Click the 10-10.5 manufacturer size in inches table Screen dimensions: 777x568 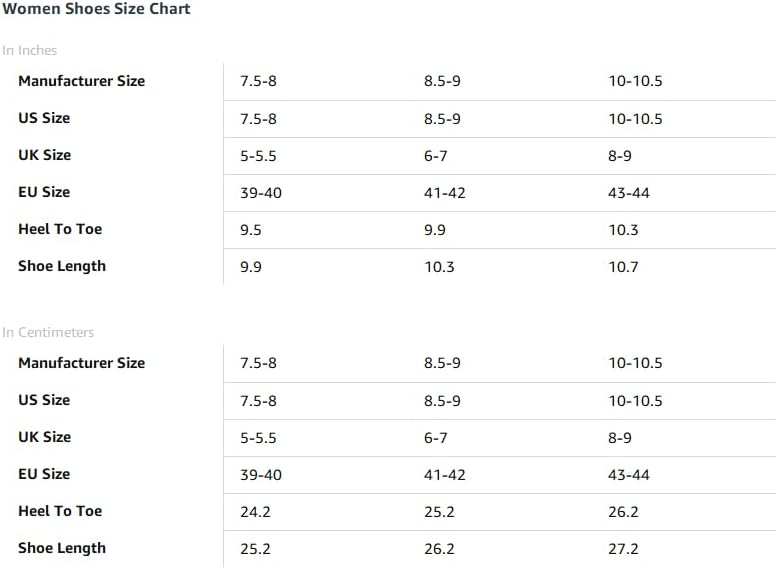click(635, 81)
